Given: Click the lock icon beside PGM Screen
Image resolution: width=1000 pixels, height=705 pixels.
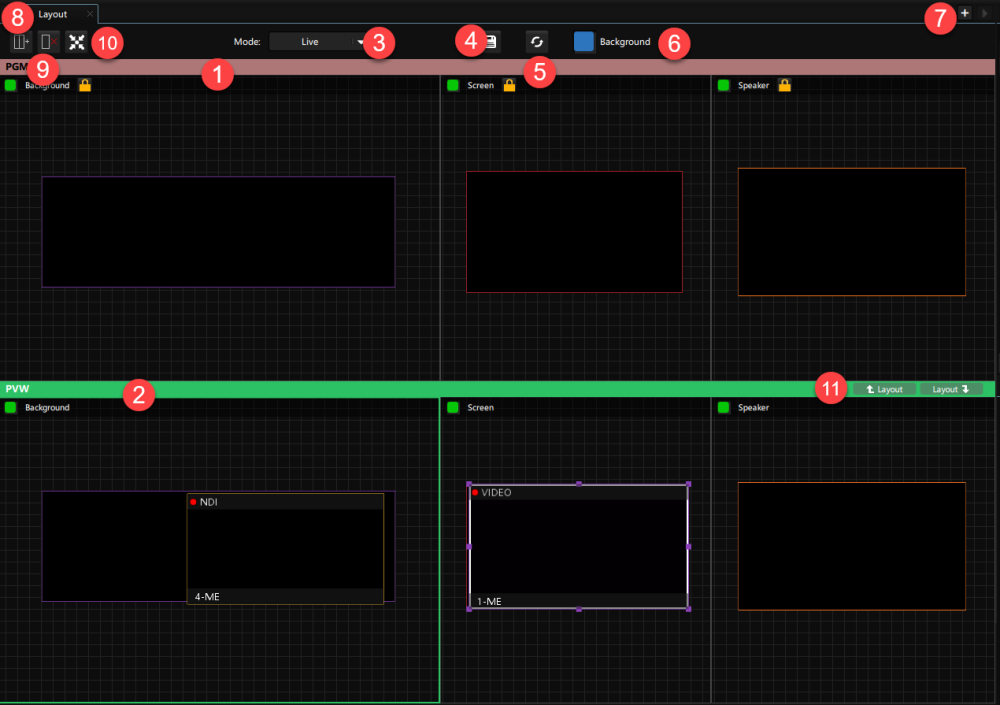Looking at the screenshot, I should (509, 85).
